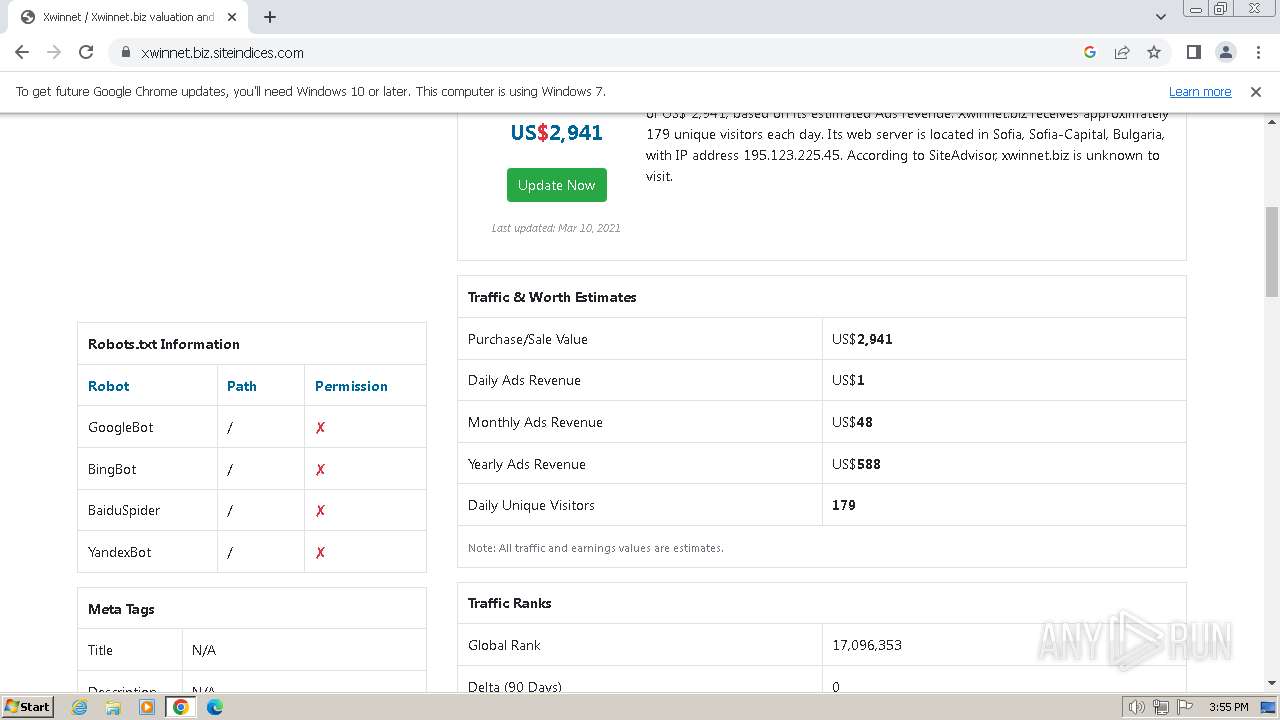The width and height of the screenshot is (1280, 720).
Task: Expand the tab search dropdown
Action: [x=1161, y=17]
